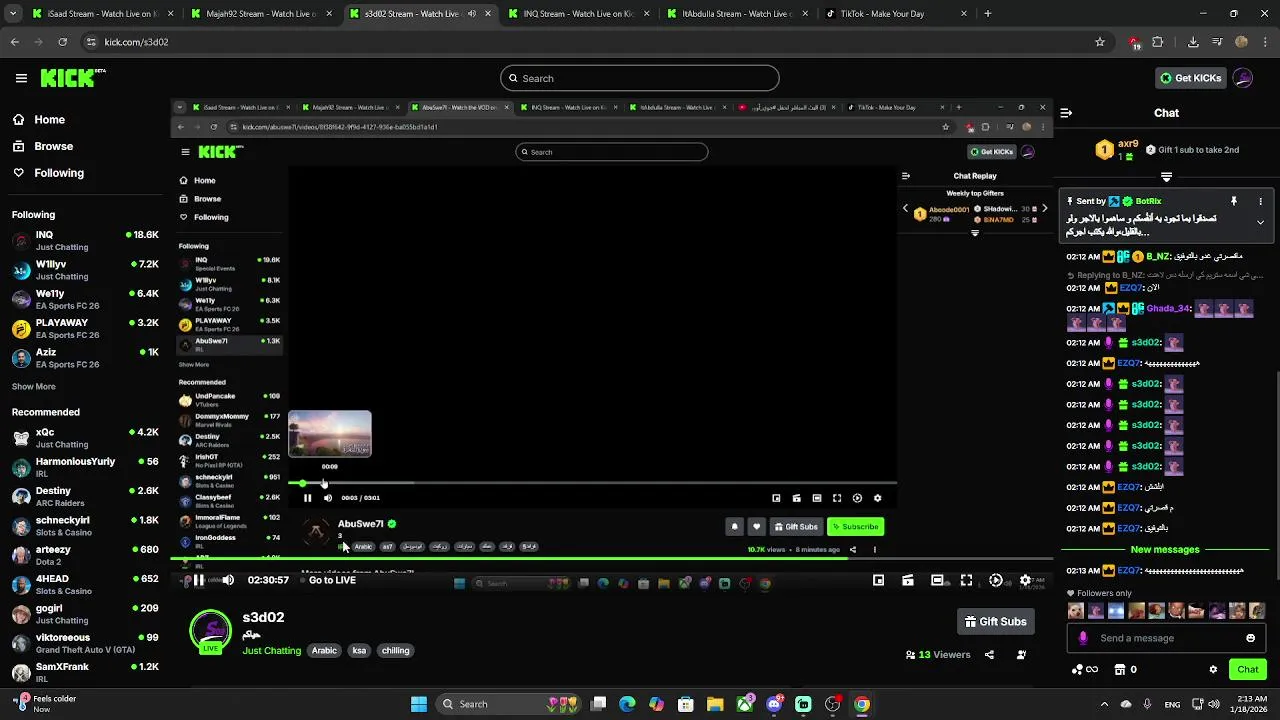
Task: Select the ksa tag
Action: tap(359, 651)
